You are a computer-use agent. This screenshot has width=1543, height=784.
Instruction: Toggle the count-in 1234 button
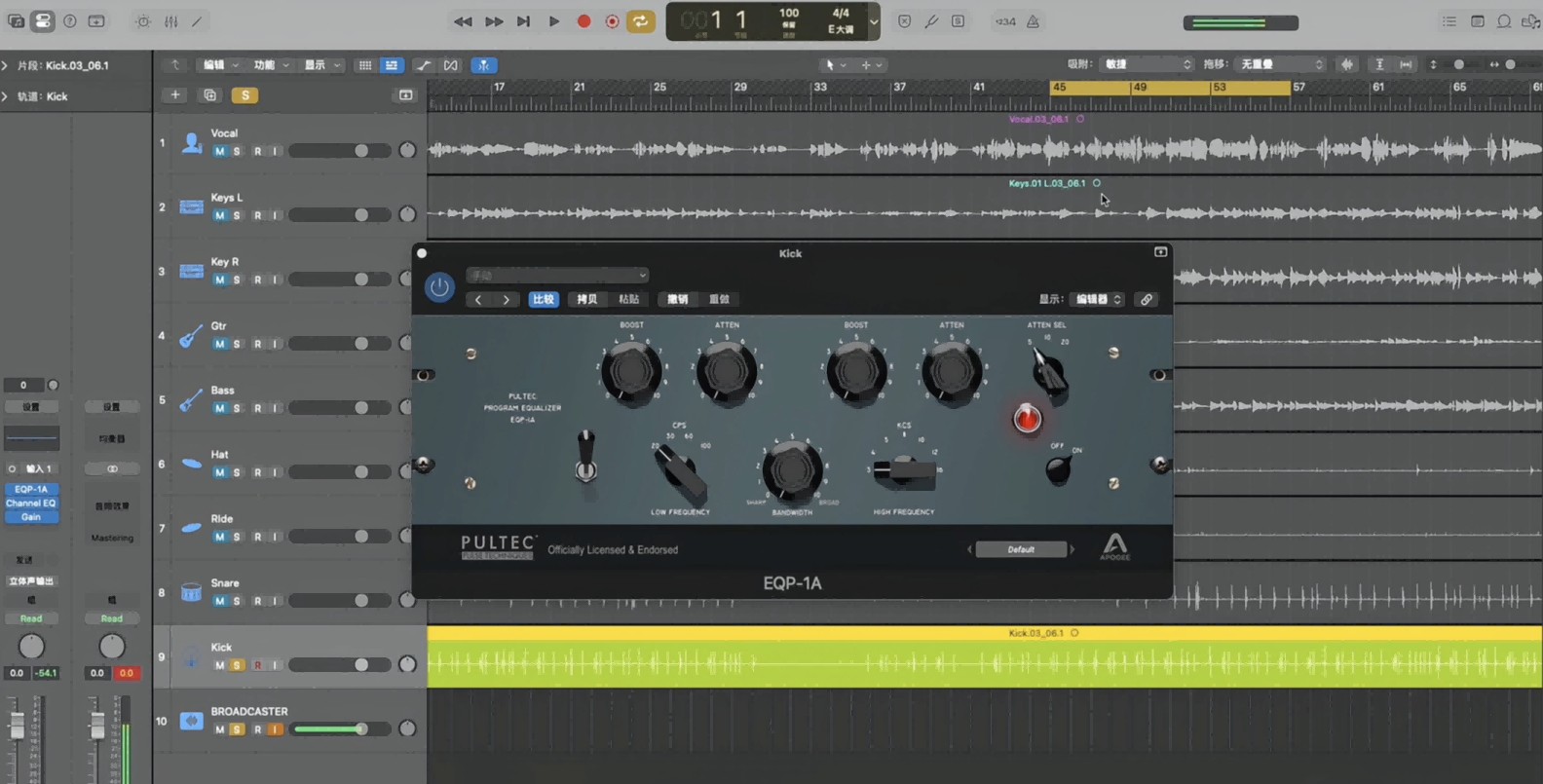pos(1005,21)
